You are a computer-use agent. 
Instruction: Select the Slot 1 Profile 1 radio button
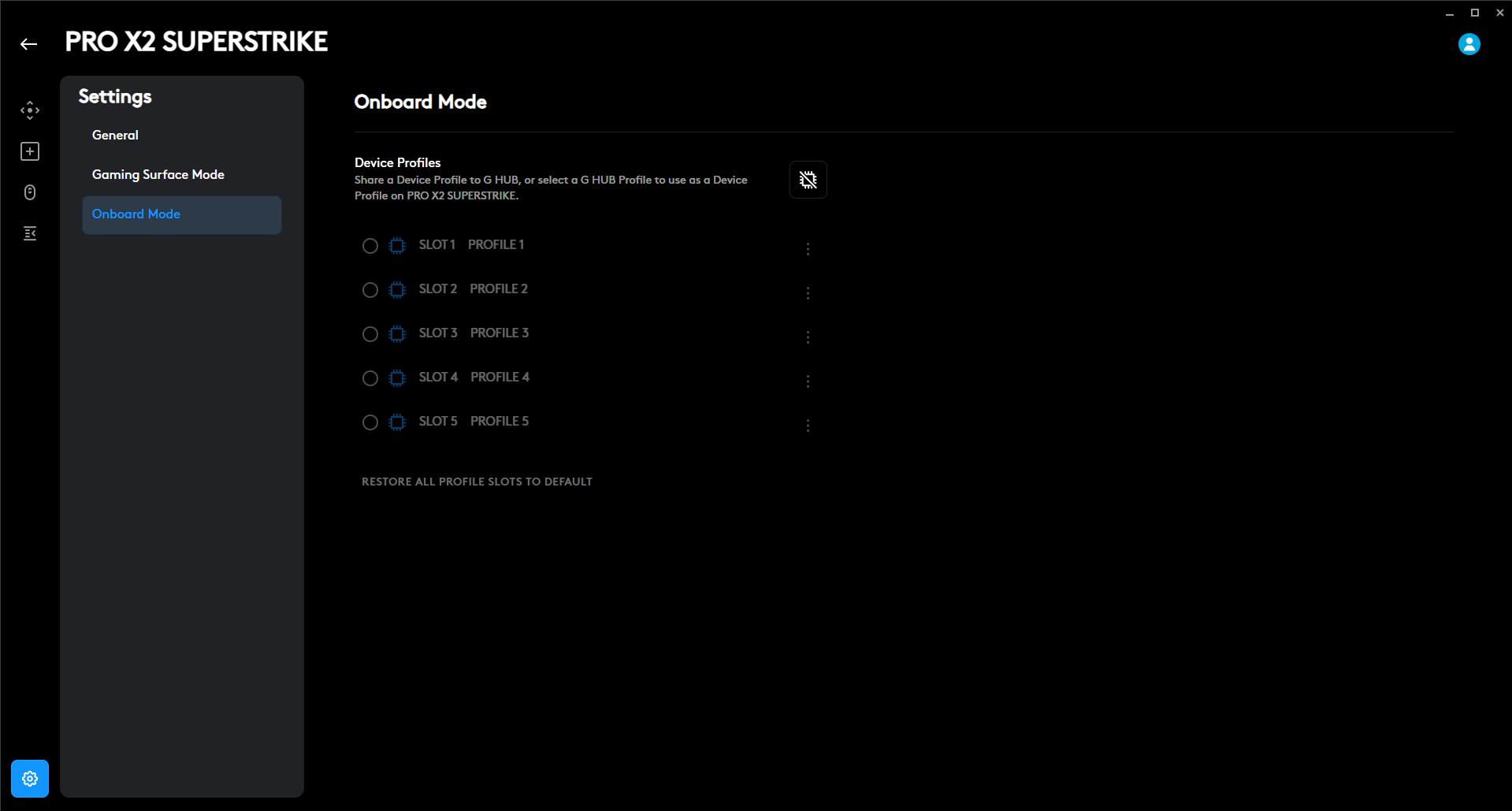coord(370,246)
